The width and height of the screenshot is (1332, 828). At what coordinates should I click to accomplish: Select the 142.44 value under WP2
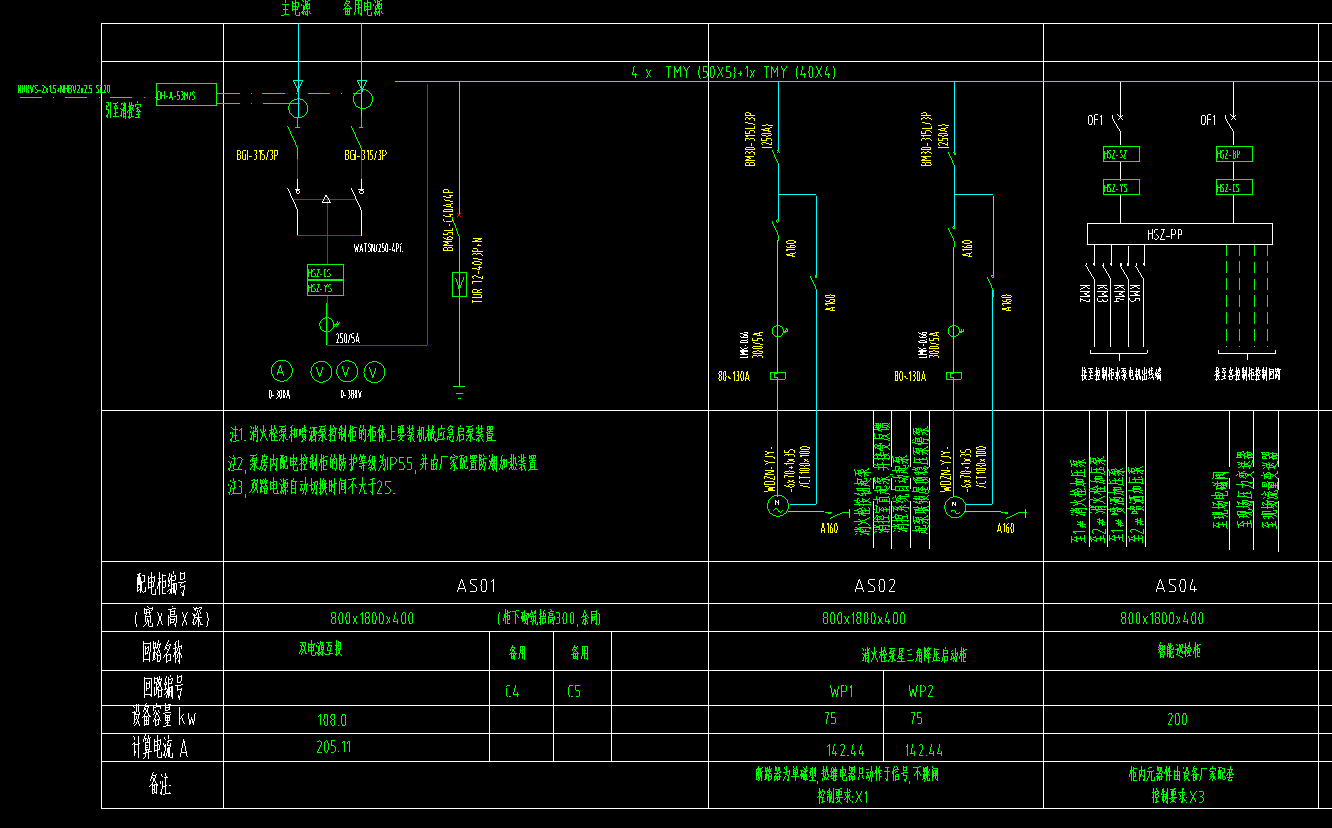click(x=924, y=750)
